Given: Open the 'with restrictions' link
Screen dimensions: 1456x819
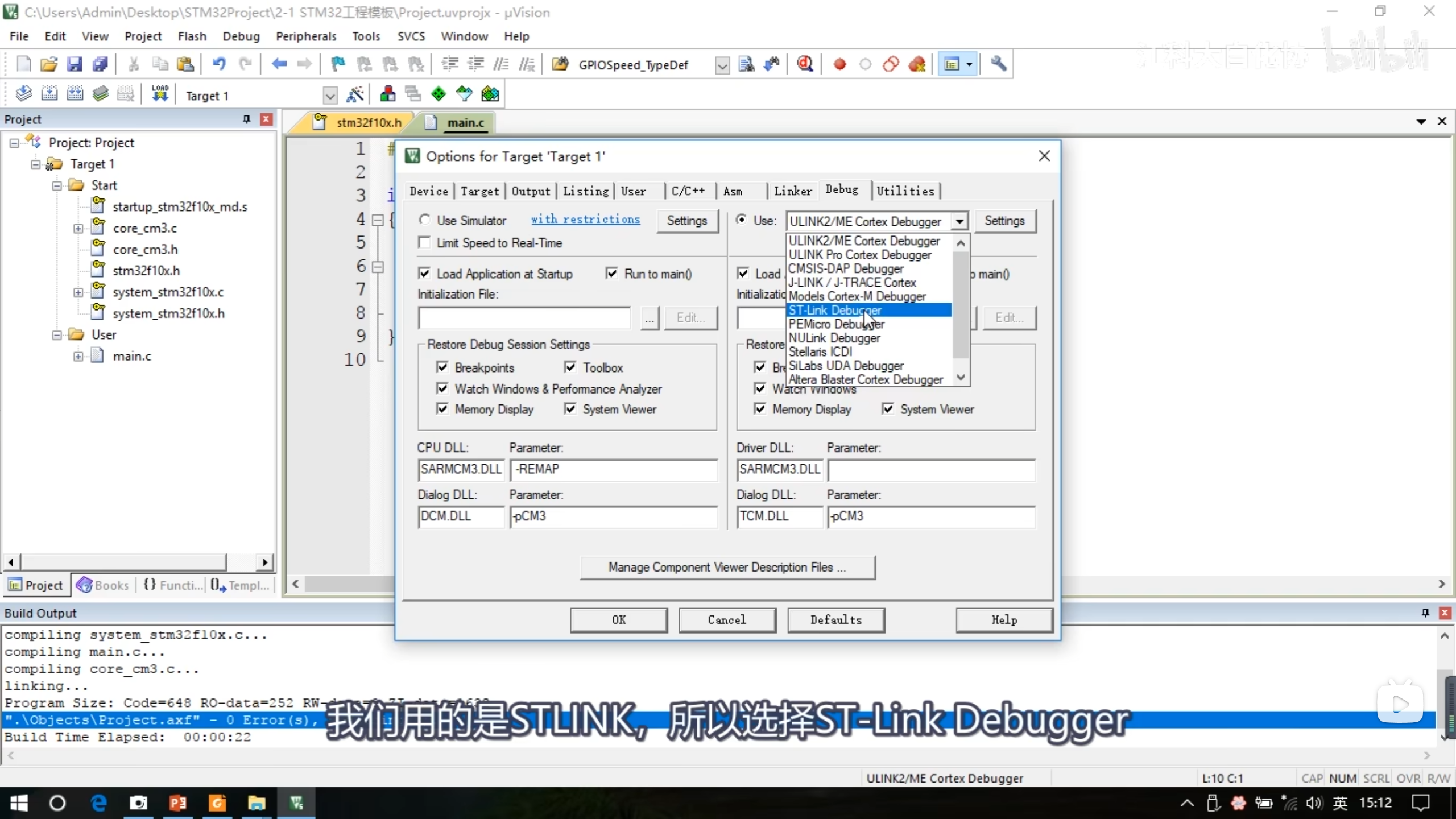Looking at the screenshot, I should (x=585, y=220).
